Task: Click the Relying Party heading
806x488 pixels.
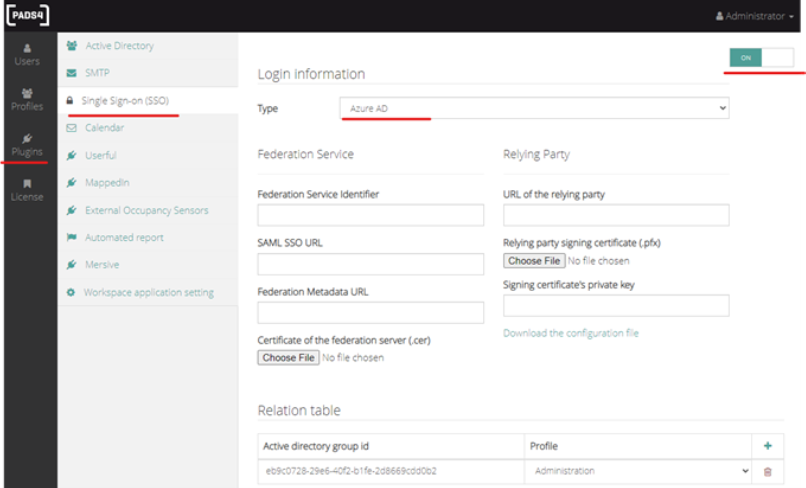Action: (536, 154)
